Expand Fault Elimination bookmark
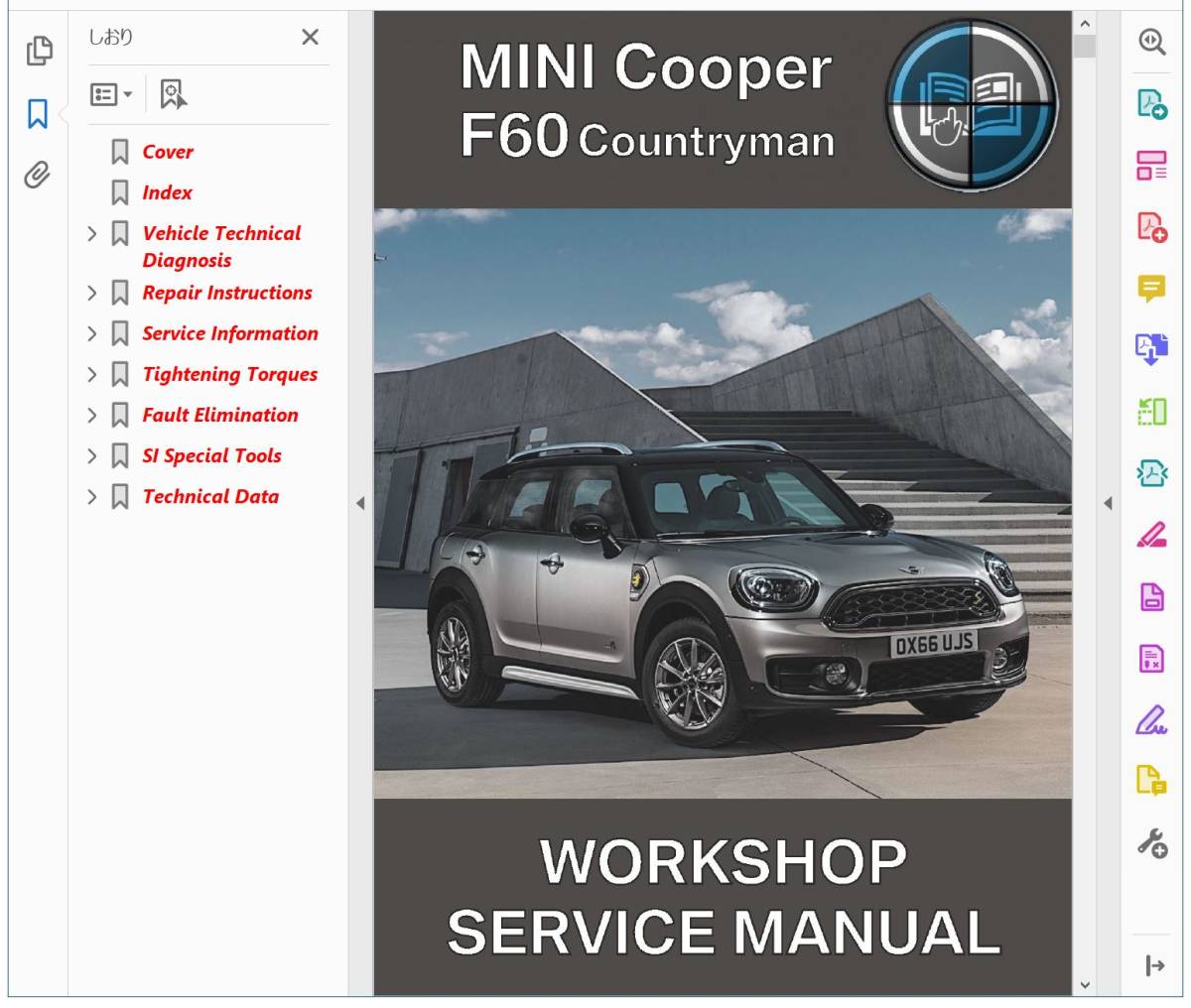The image size is (1191, 1008). pyautogui.click(x=92, y=415)
